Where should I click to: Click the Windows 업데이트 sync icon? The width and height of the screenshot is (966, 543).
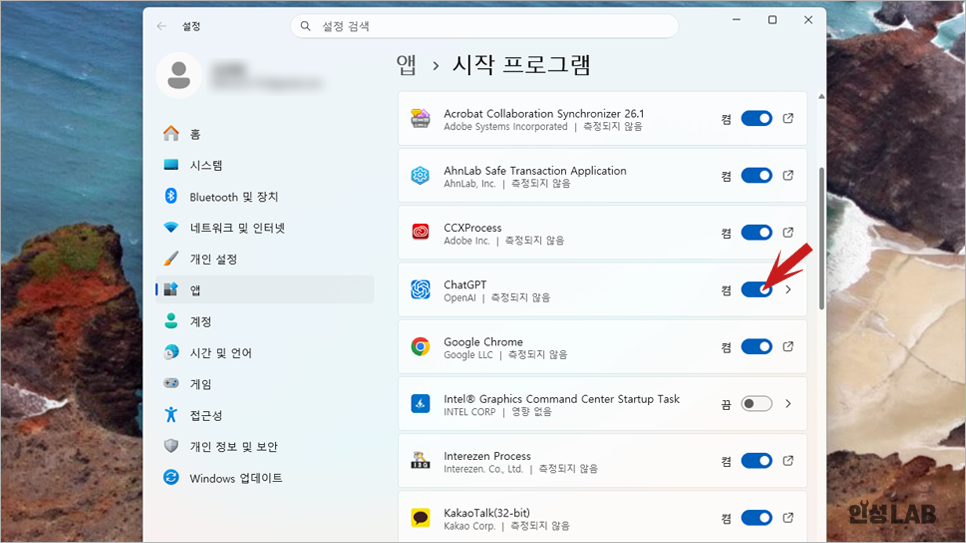coord(171,477)
